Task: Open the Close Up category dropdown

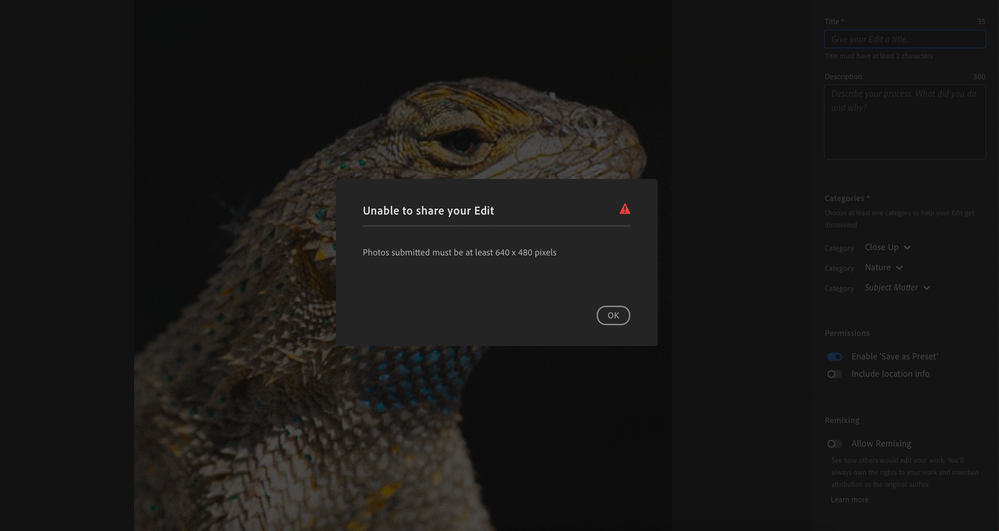Action: pyautogui.click(x=888, y=247)
